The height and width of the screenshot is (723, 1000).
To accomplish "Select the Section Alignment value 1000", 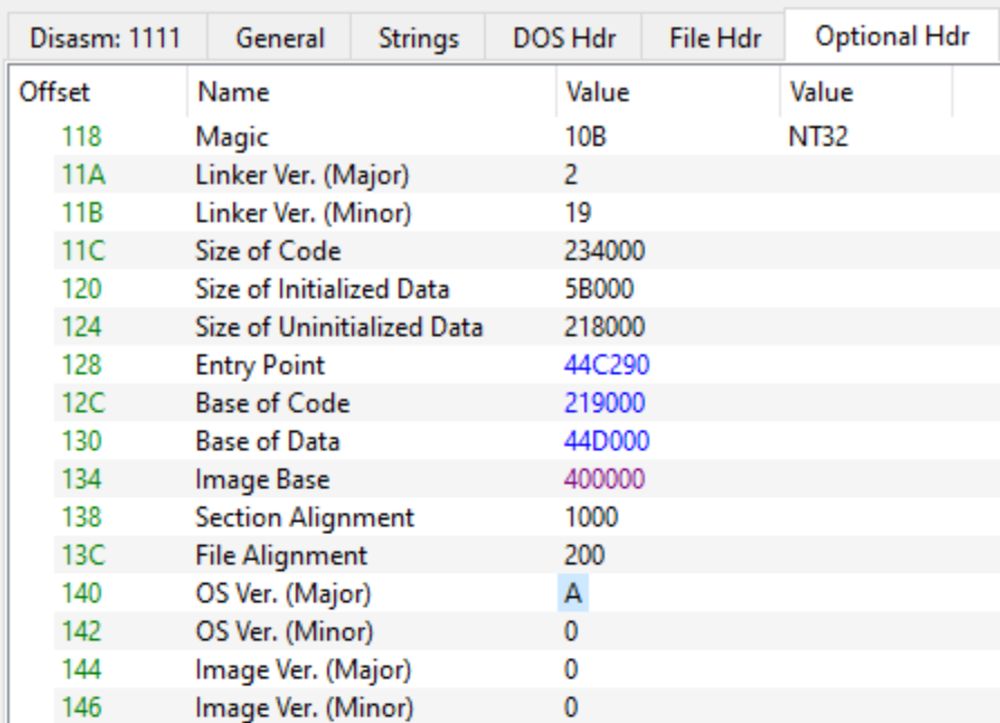I will click(x=591, y=517).
